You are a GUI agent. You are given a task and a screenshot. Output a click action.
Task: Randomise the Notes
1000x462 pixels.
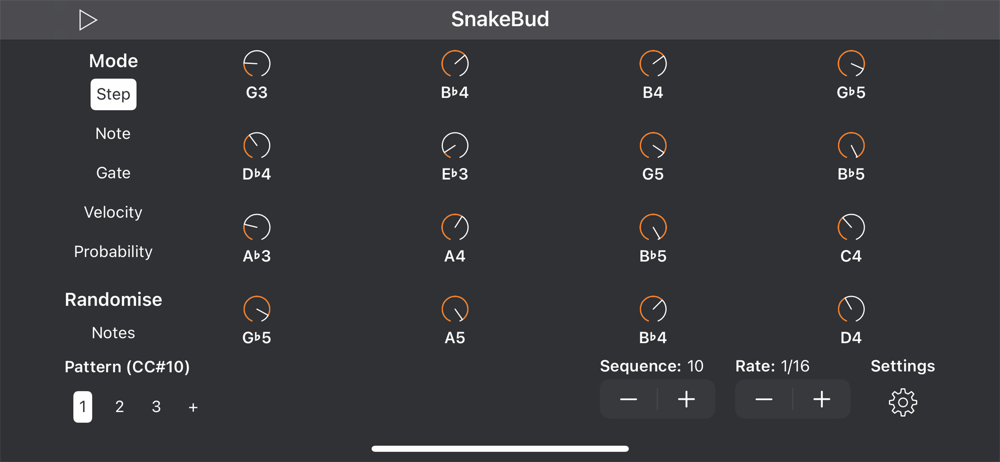(113, 333)
